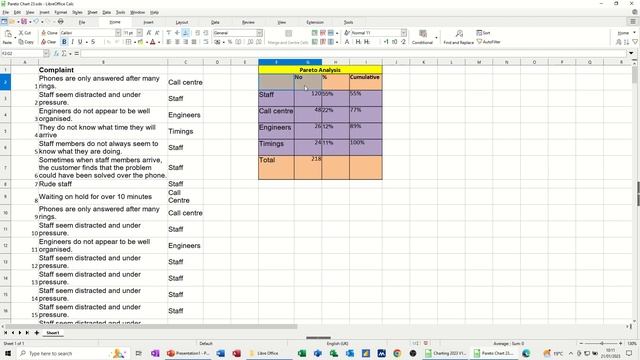Click the Sum sigma icon
Screen dimensions: 640x360
[64, 53]
